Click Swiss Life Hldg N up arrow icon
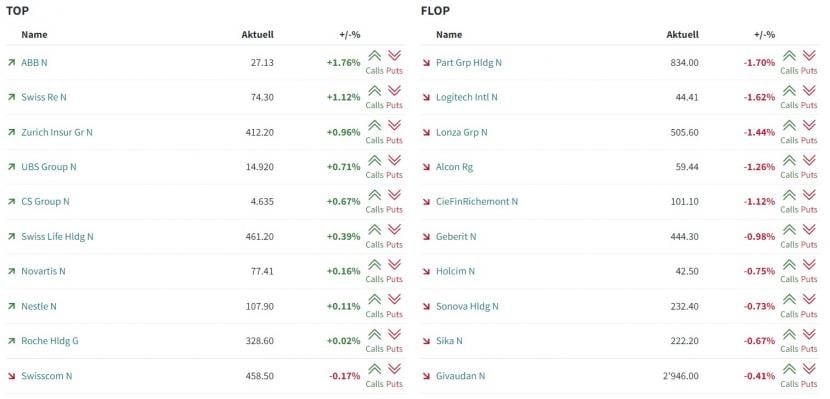 coord(11,237)
